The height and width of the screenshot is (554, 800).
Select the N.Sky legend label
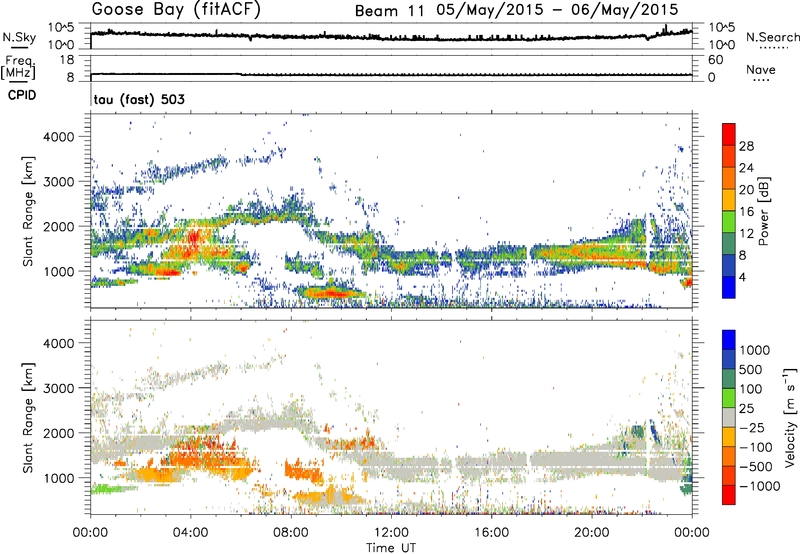coord(19,37)
